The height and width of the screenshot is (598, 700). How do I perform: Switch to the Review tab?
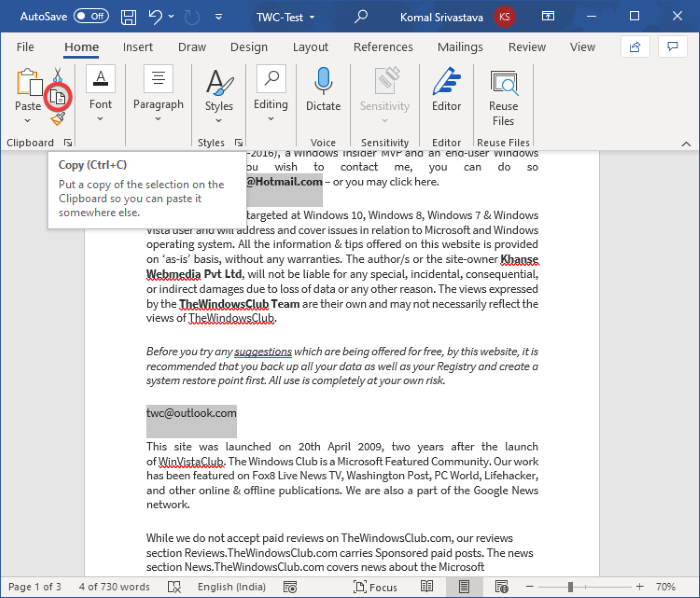527,47
